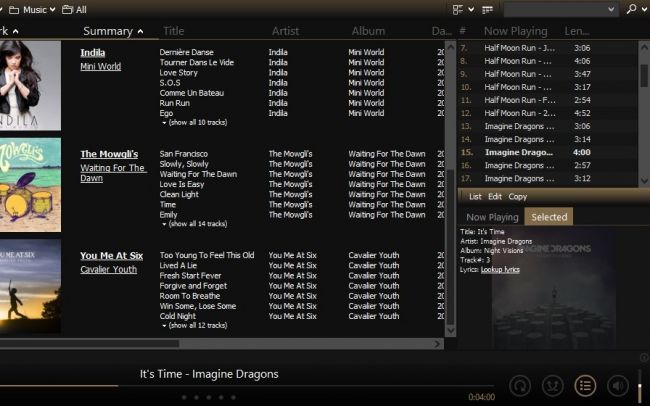Open the Music library dropdown
The height and width of the screenshot is (406, 650).
38,9
